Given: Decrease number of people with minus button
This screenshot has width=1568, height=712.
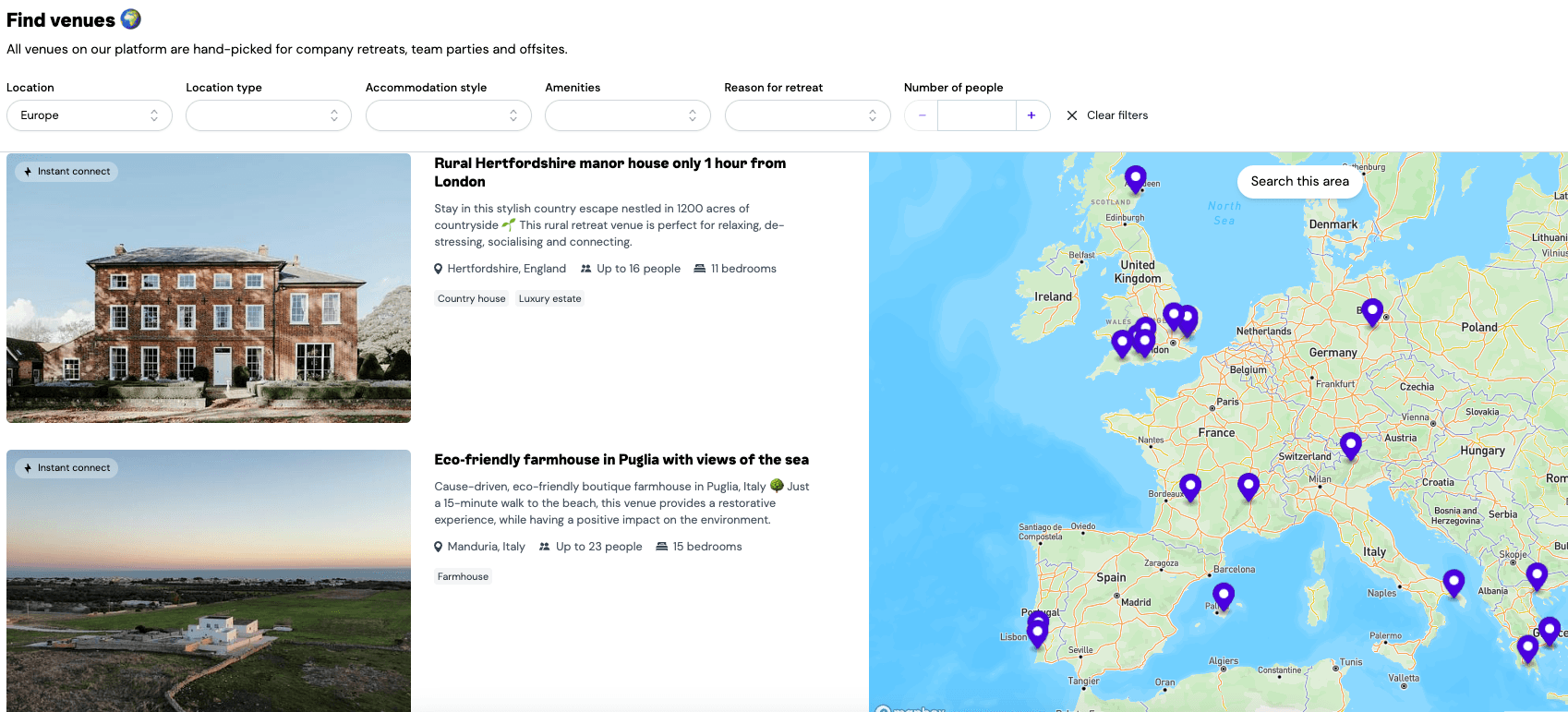Looking at the screenshot, I should pos(922,115).
